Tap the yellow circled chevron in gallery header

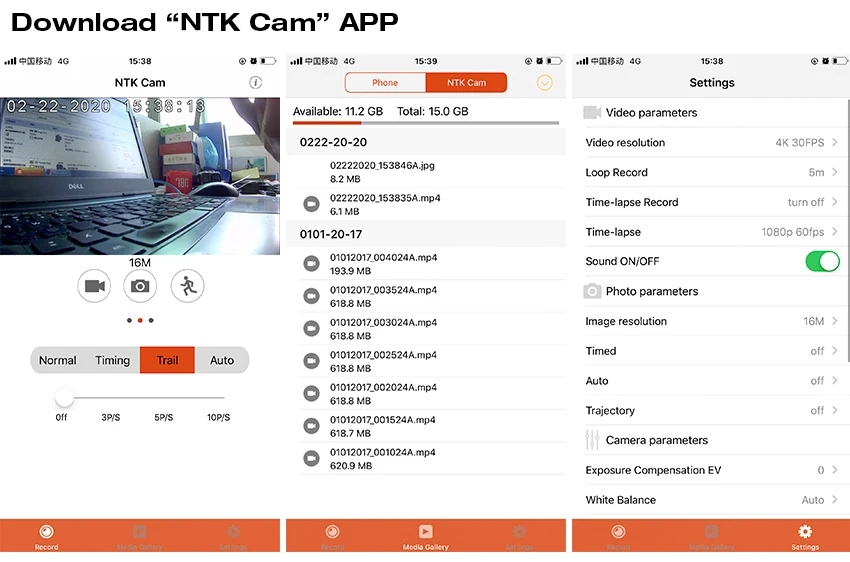tap(545, 82)
